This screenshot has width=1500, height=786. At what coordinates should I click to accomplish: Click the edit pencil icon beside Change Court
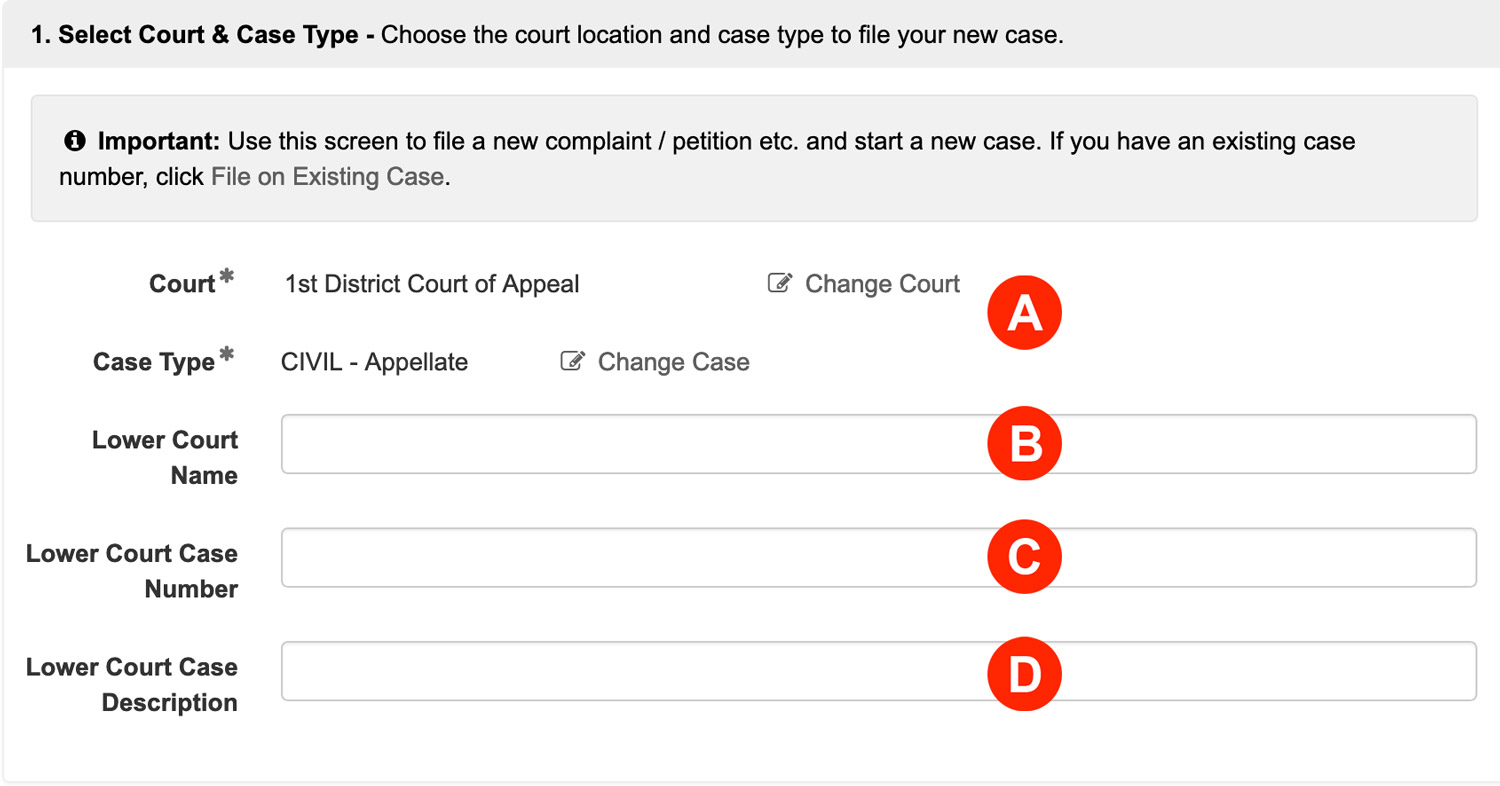779,283
